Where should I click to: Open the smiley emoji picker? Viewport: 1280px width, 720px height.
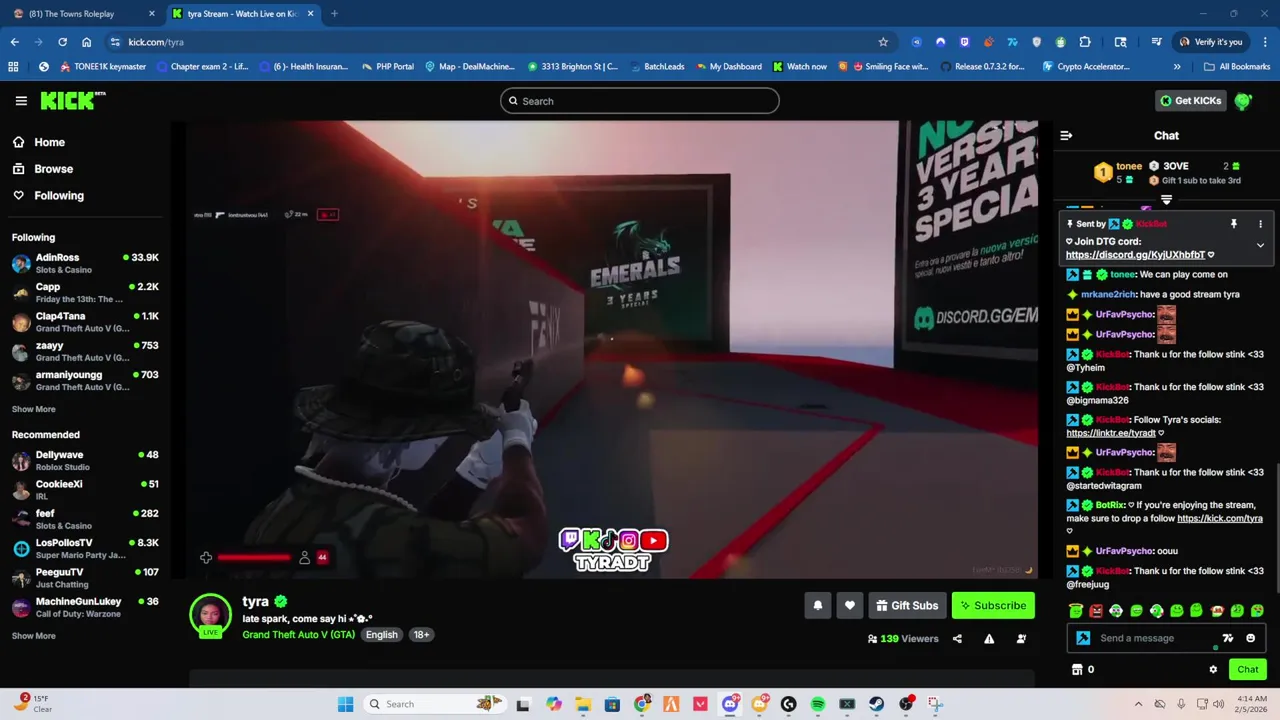pyautogui.click(x=1250, y=638)
